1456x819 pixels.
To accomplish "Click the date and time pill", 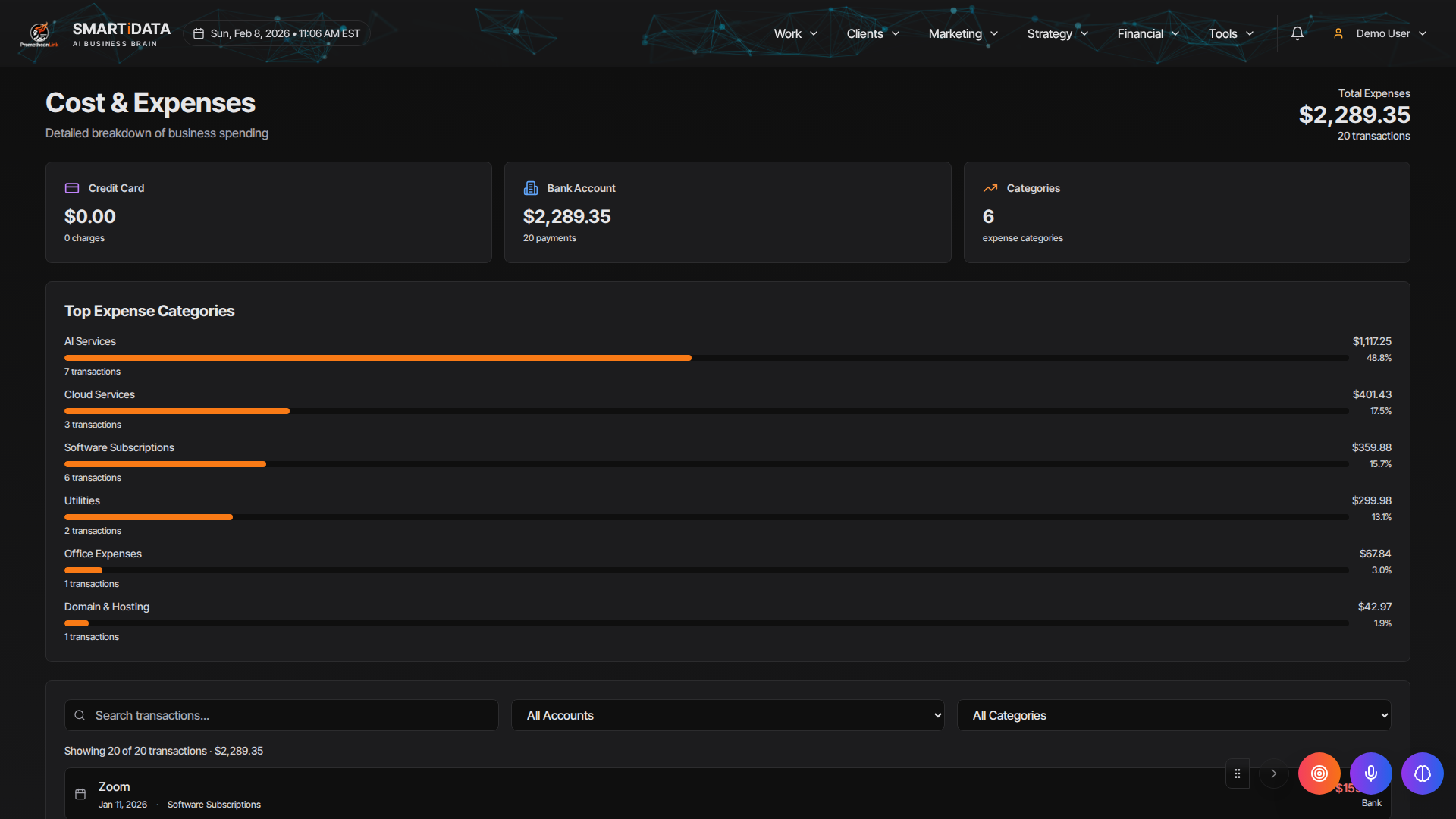I will tap(277, 33).
